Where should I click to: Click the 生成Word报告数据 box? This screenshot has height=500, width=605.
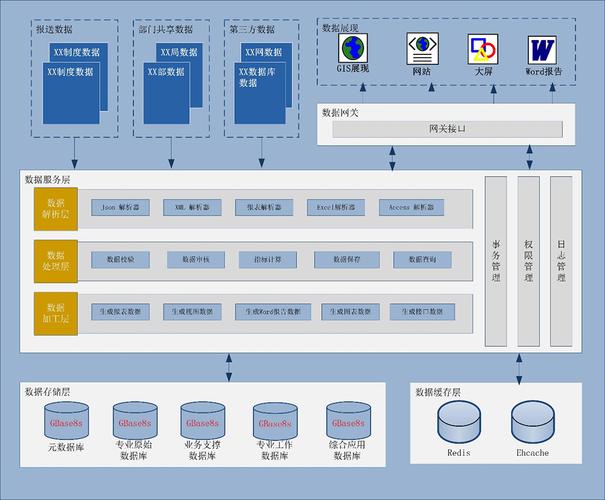point(273,312)
